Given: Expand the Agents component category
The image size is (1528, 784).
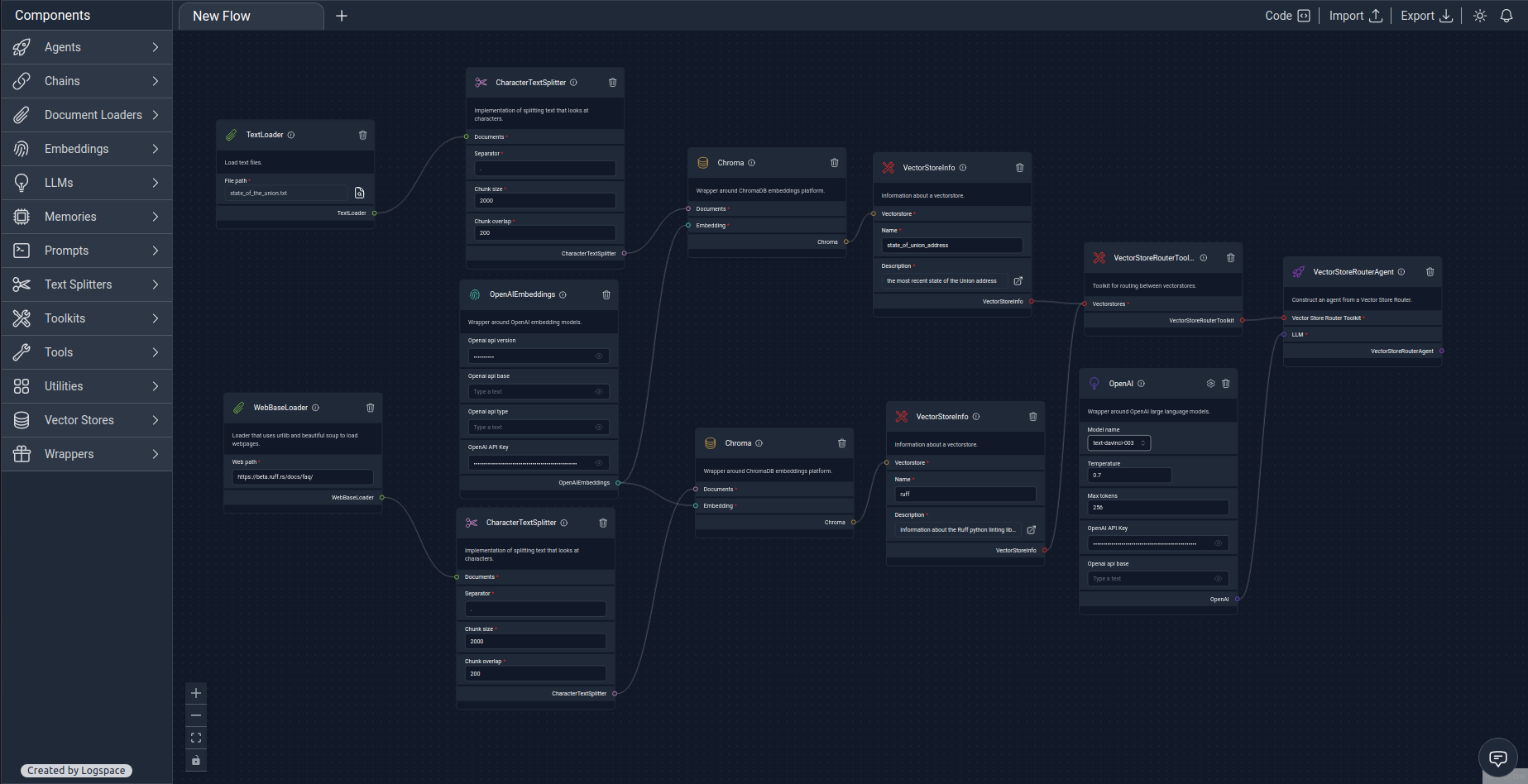Looking at the screenshot, I should click(x=87, y=47).
